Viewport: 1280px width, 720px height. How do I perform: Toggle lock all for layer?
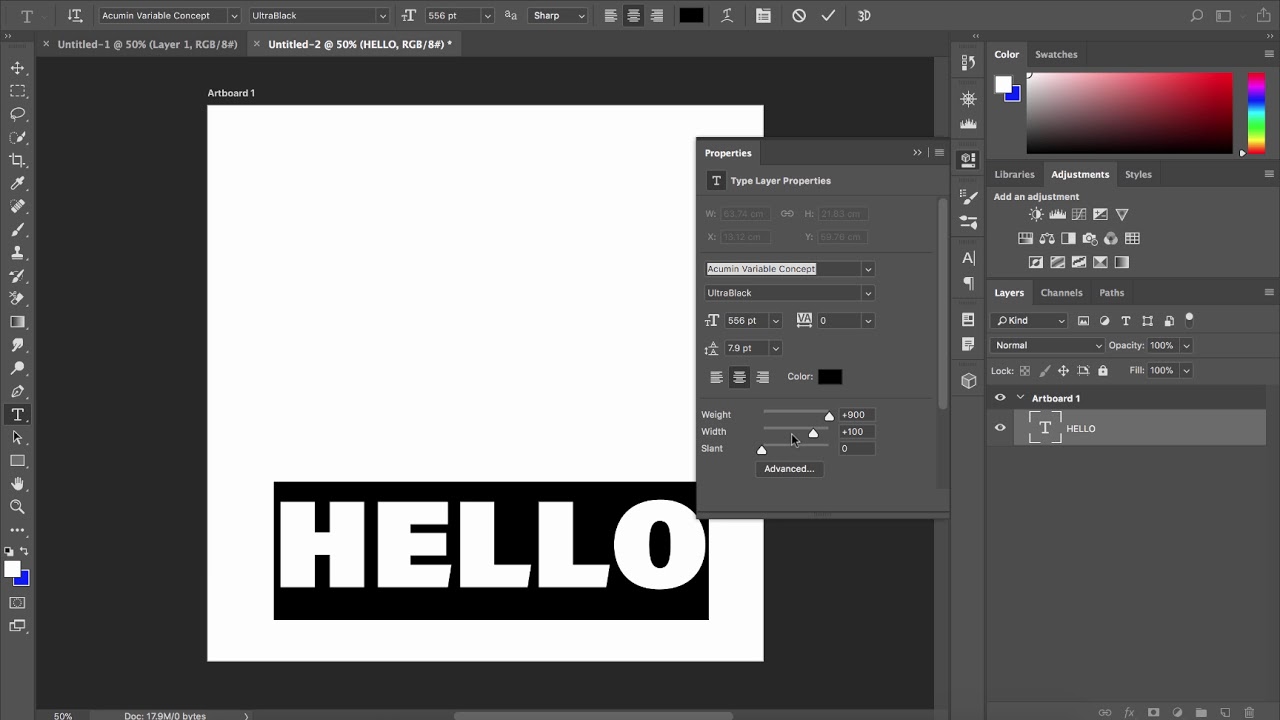(1103, 370)
